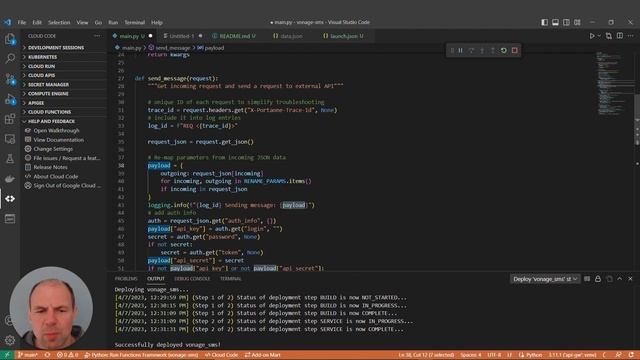Open the Docker view
The height and width of the screenshot is (360, 640).
pos(10,179)
